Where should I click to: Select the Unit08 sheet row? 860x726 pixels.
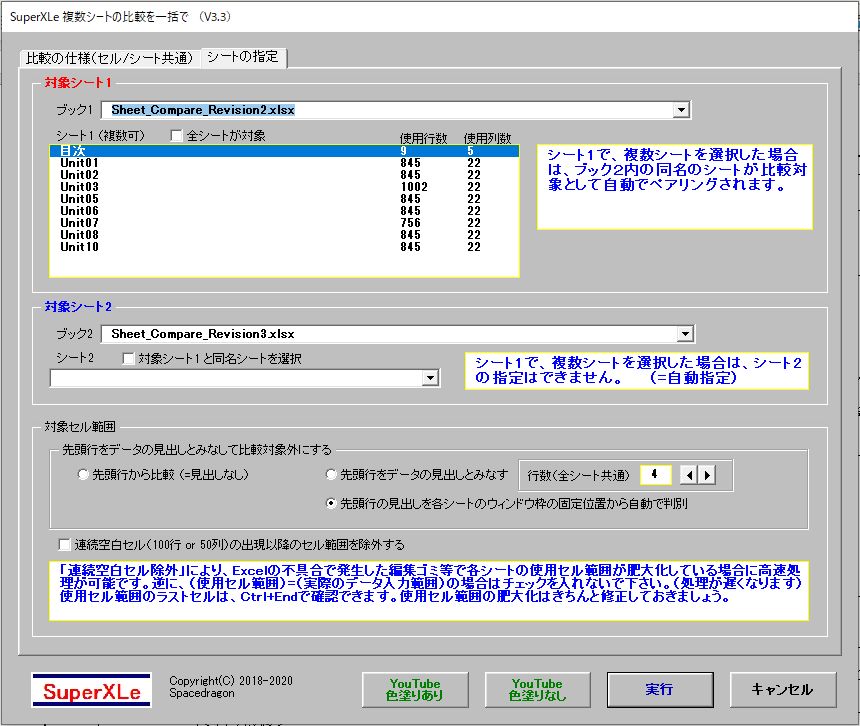click(x=284, y=235)
